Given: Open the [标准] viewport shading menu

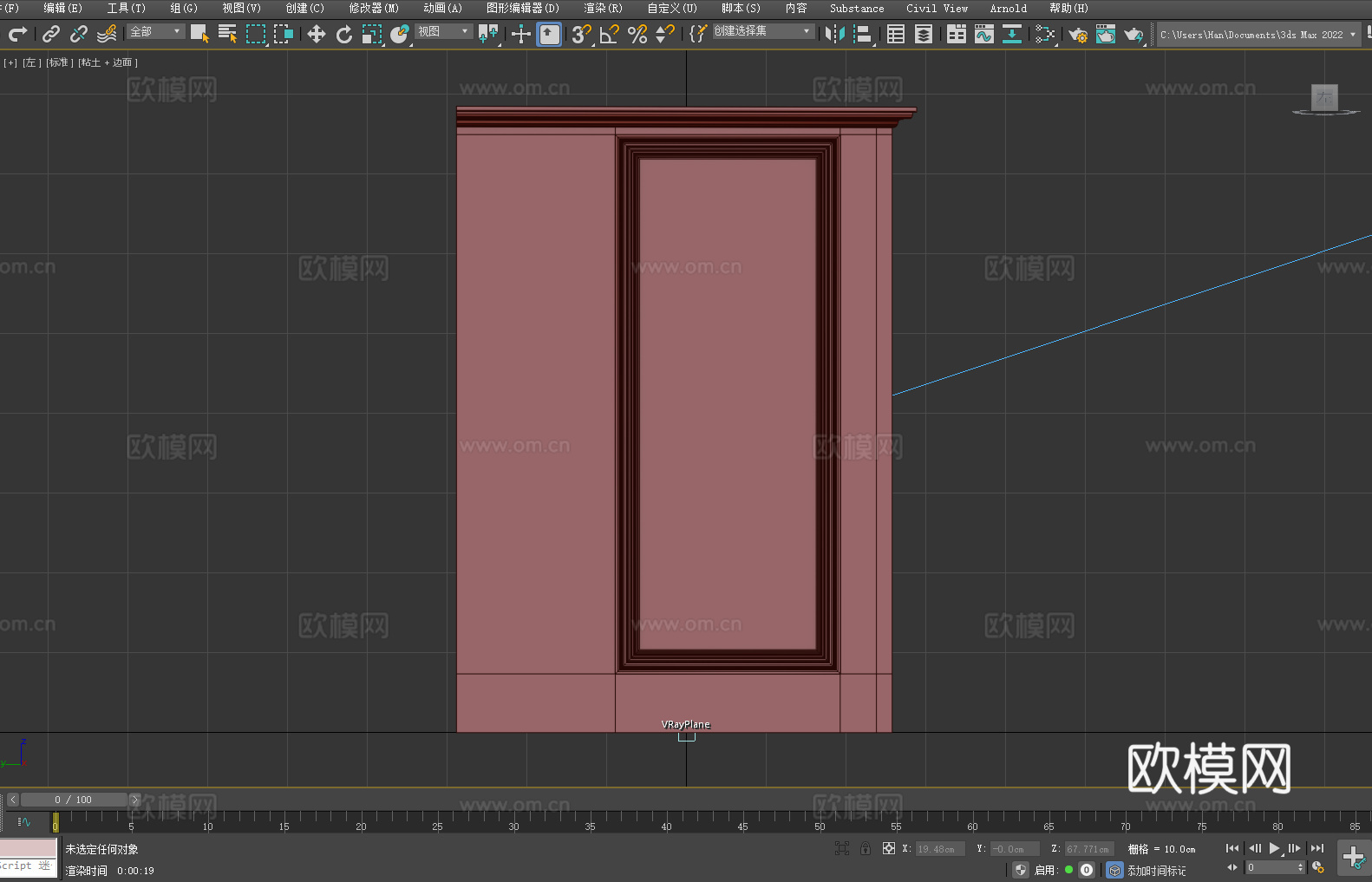Looking at the screenshot, I should 60,62.
